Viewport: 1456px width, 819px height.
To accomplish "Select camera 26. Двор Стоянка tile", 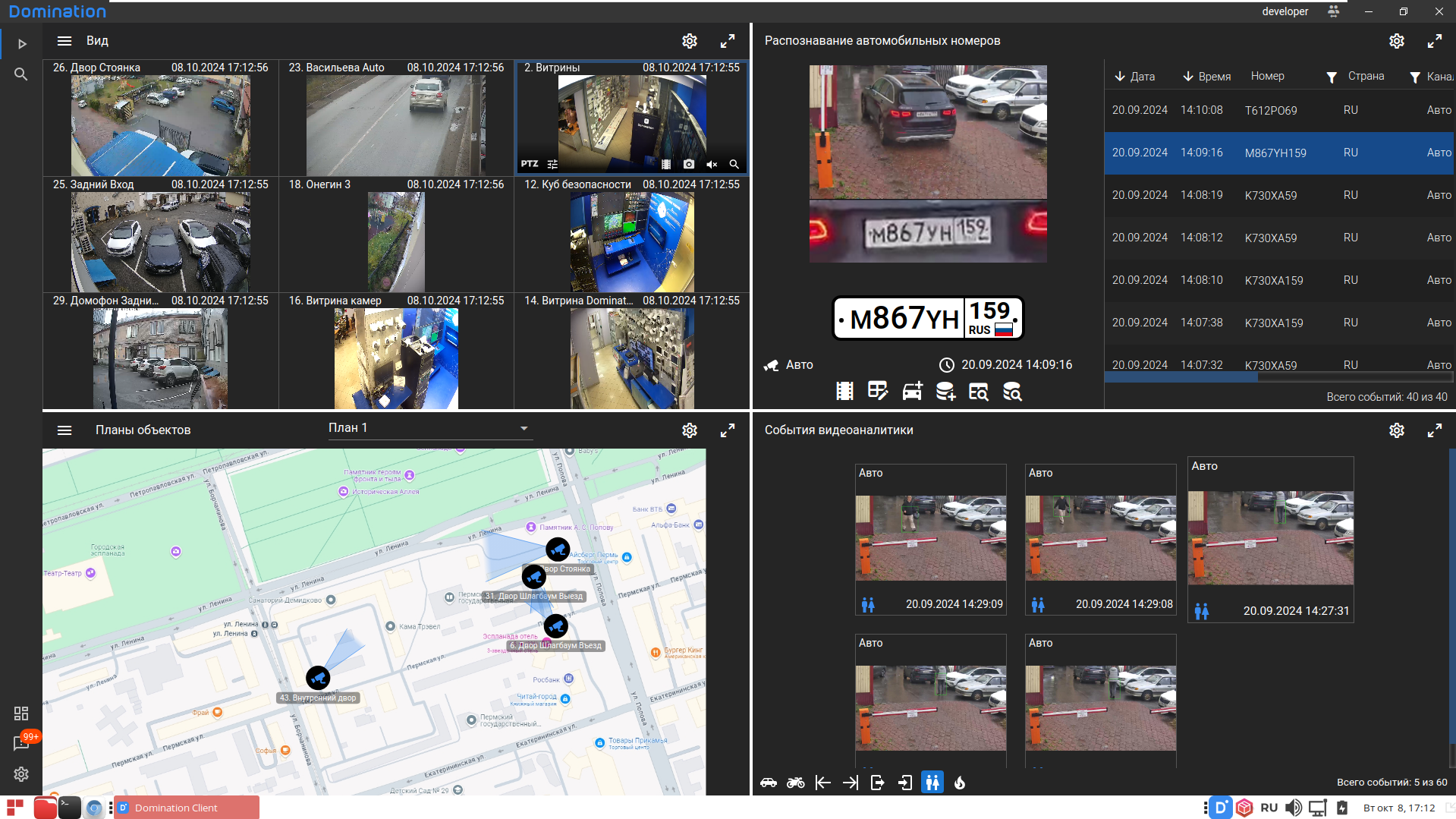I will [x=161, y=118].
